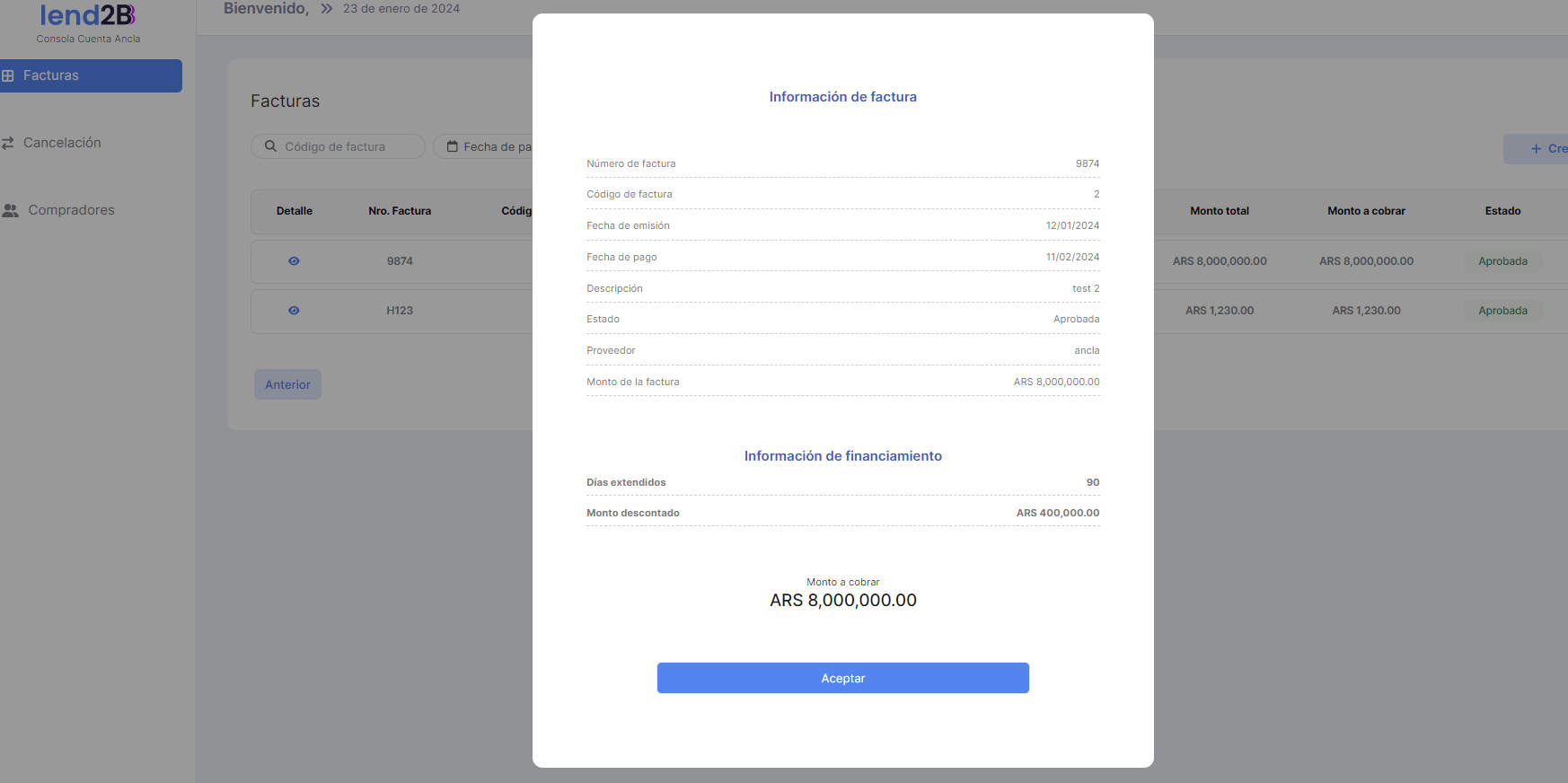Go to the Compradores sidebar section
This screenshot has width=1568, height=783.
[71, 210]
